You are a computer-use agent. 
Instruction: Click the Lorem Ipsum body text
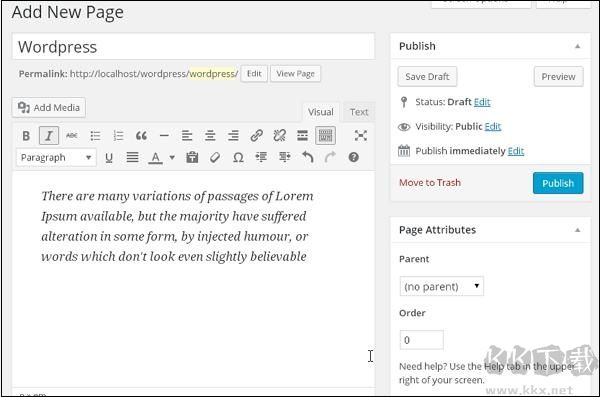[x=177, y=226]
